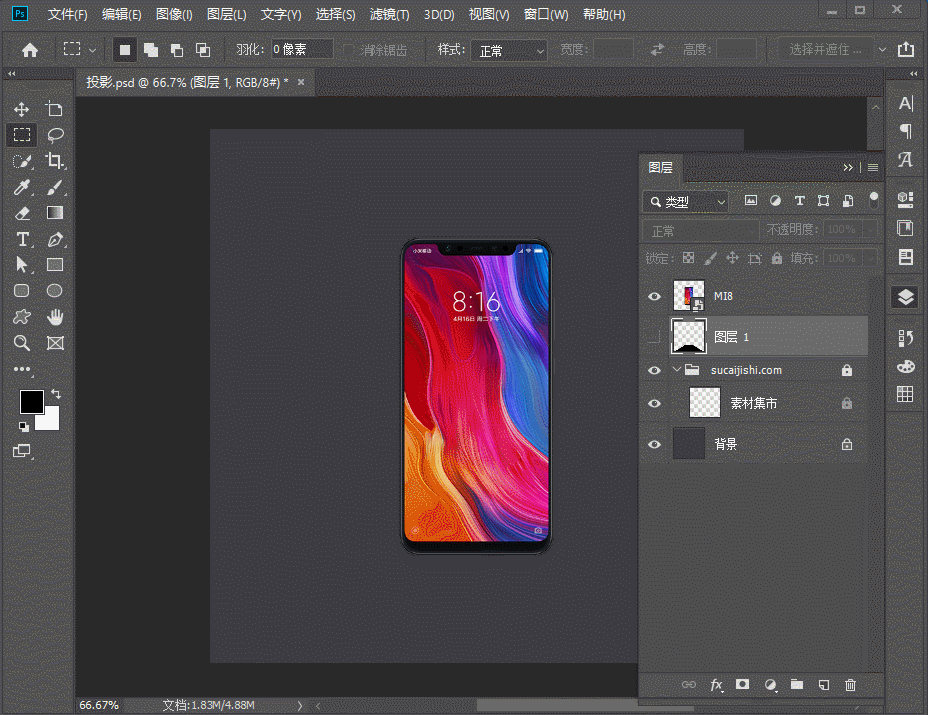Choose Intersect with Selection mode

pos(203,50)
